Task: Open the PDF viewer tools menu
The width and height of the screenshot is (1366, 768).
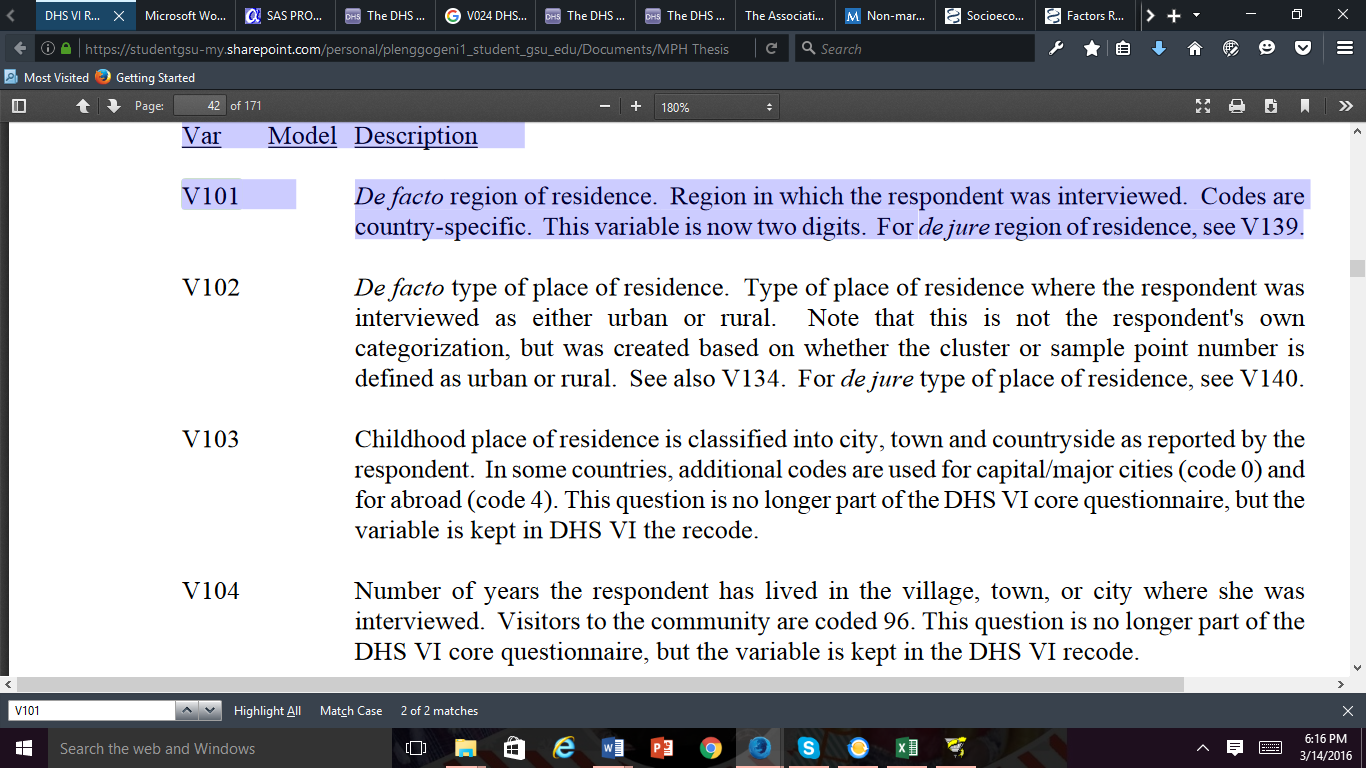Action: [x=1345, y=106]
